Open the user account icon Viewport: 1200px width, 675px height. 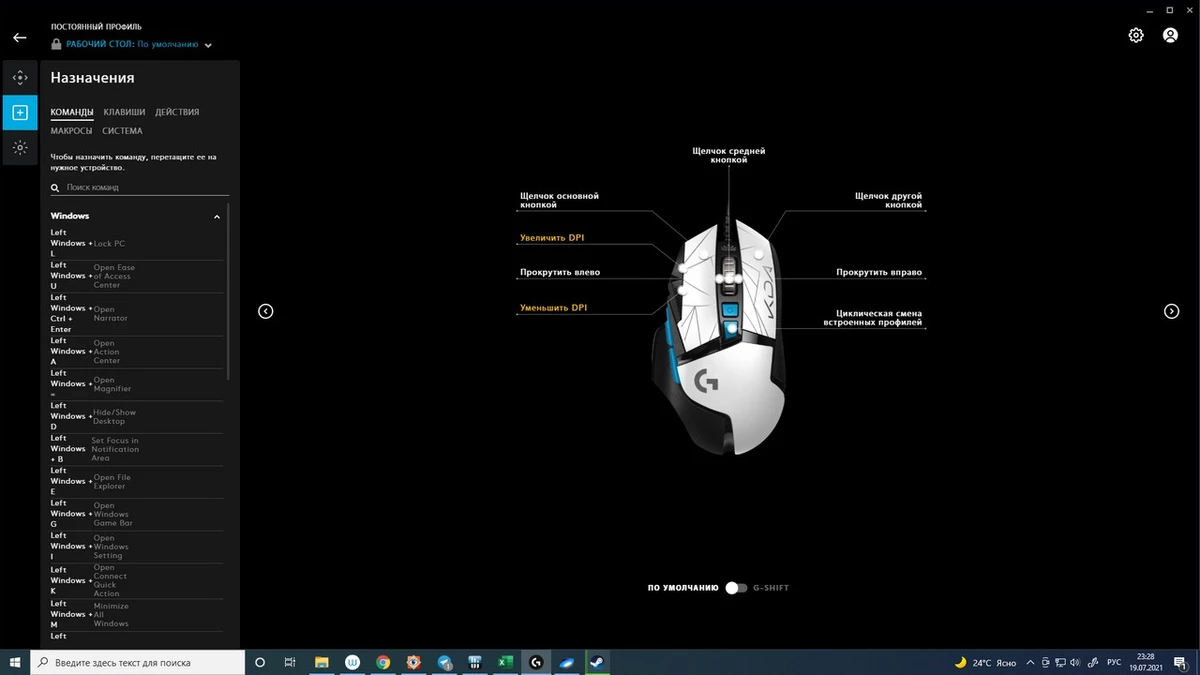1170,35
